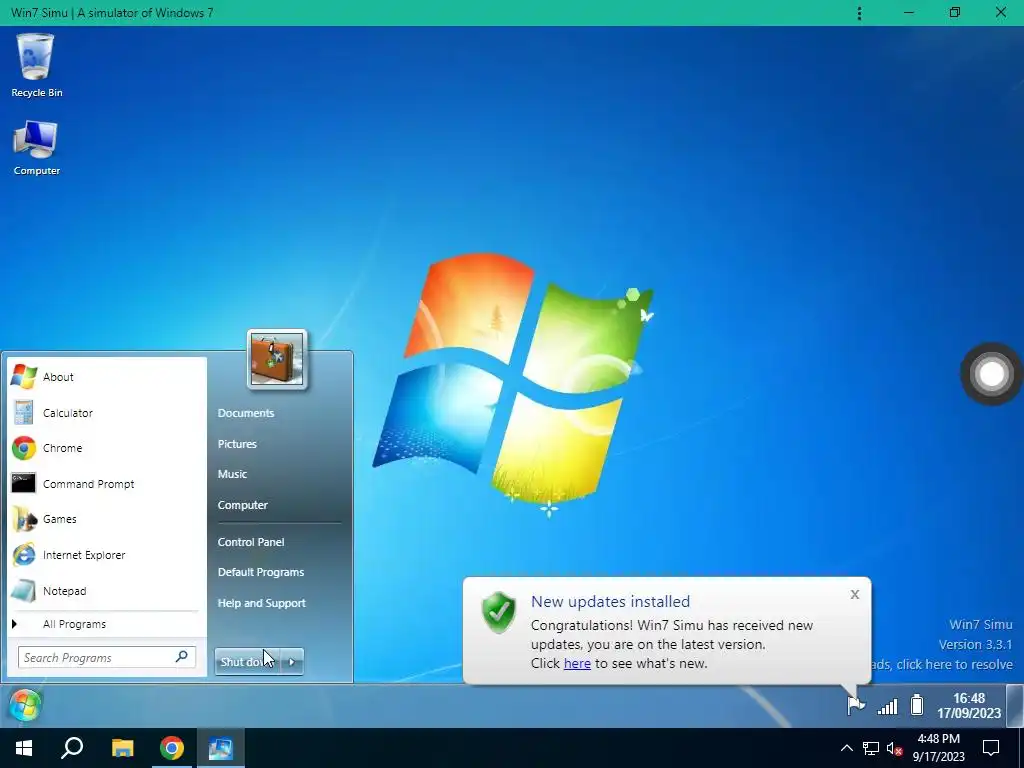The image size is (1024, 768).
Task: Click the Windows 7 Start orb
Action: pyautogui.click(x=25, y=705)
